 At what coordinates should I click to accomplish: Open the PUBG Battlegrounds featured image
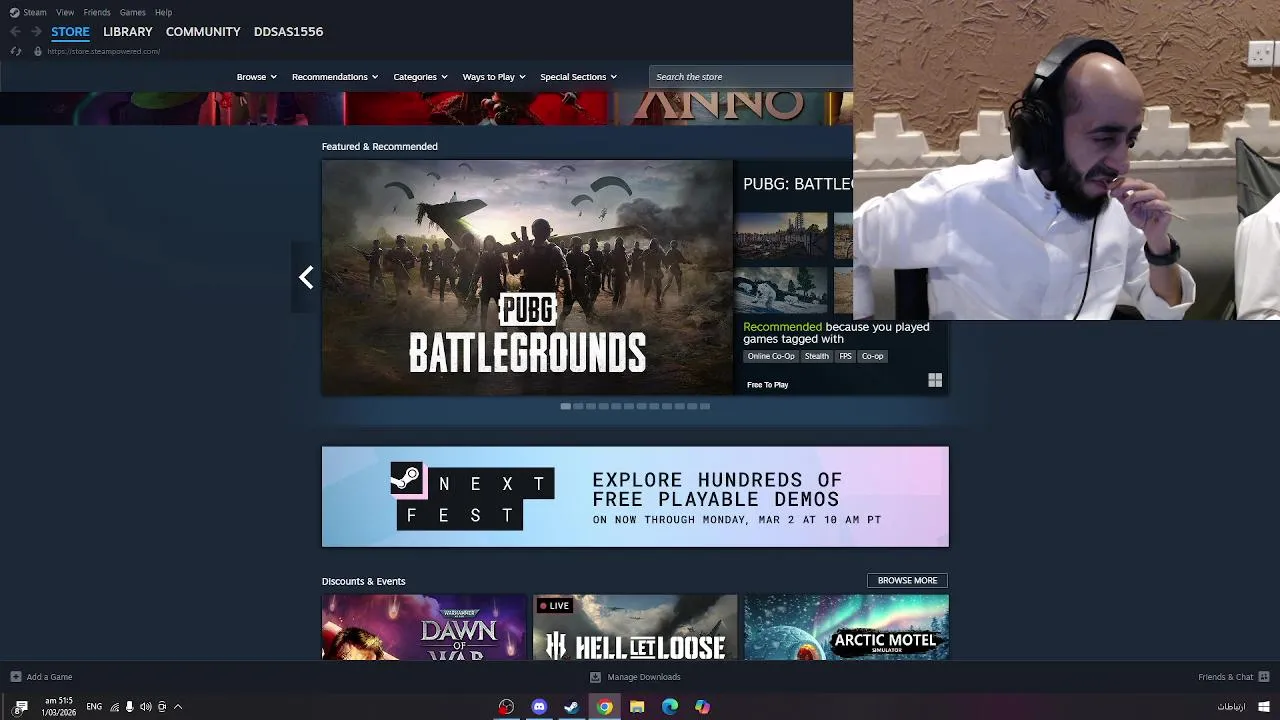tap(527, 278)
